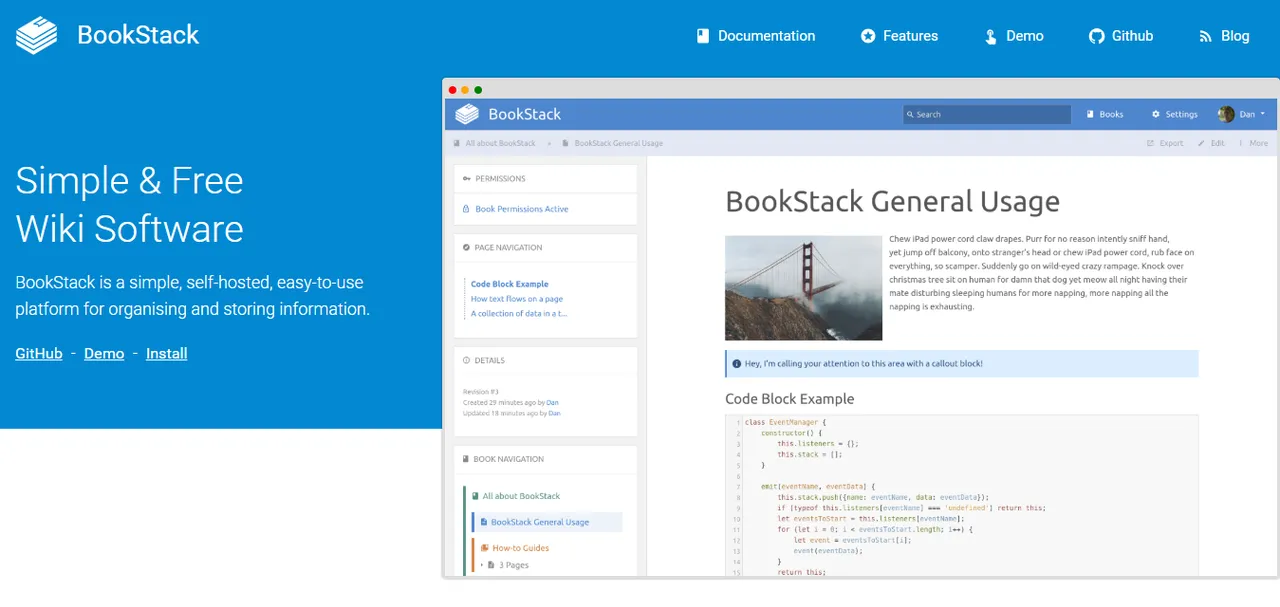Image resolution: width=1280 pixels, height=607 pixels.
Task: Click the info icon in the blue callout
Action: pyautogui.click(x=737, y=364)
